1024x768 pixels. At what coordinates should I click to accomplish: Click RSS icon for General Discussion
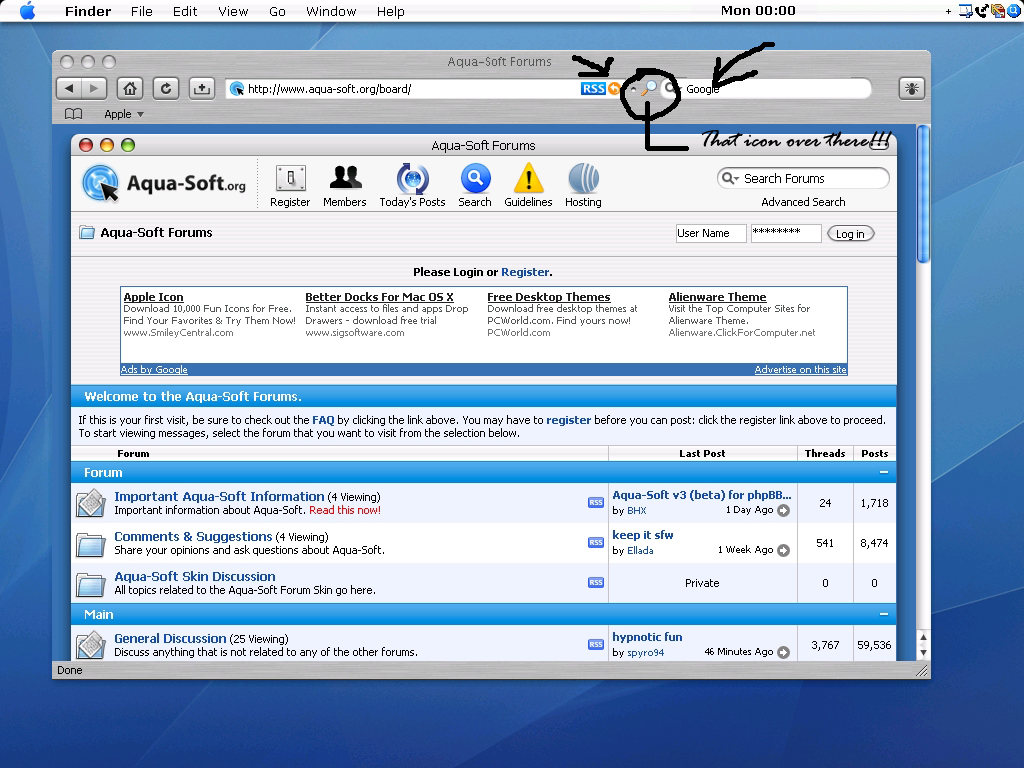point(596,645)
